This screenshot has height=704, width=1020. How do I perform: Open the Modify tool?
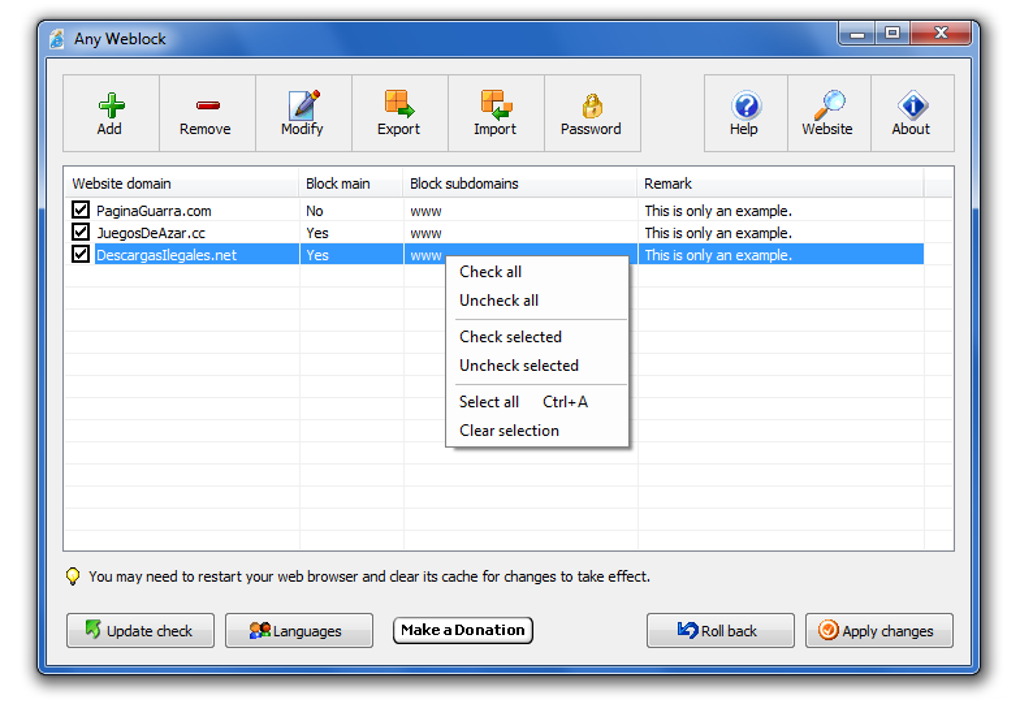[x=303, y=113]
